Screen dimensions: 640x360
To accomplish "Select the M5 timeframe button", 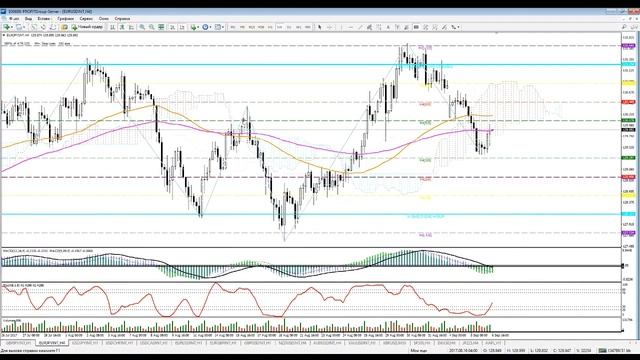I will click(x=242, y=27).
